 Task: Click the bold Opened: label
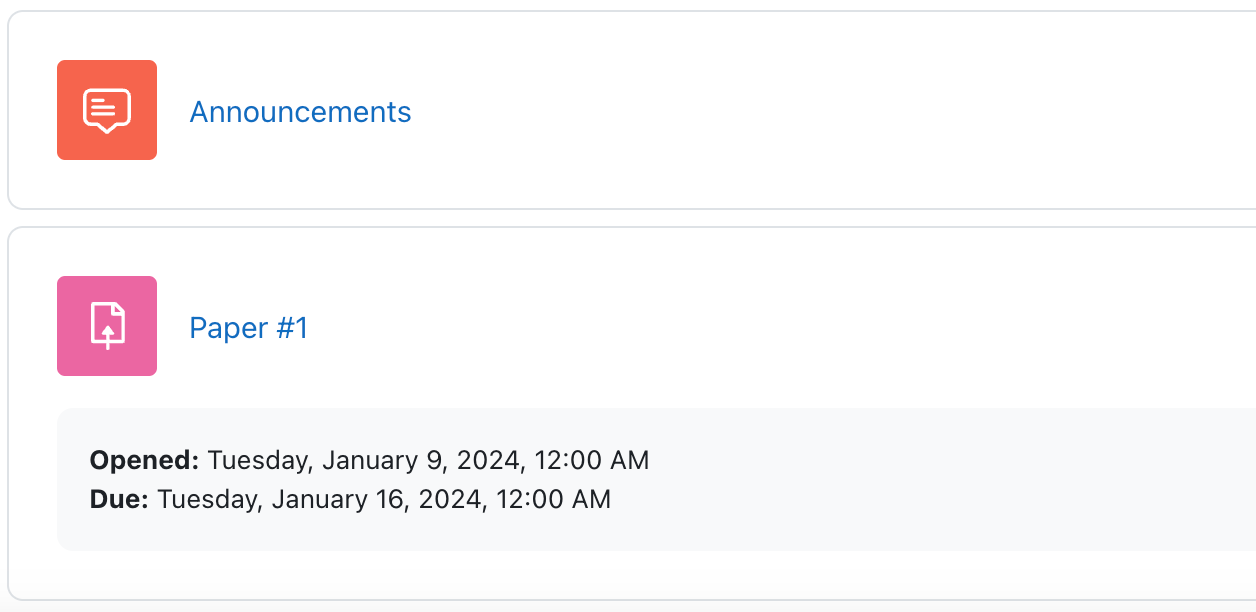tap(145, 460)
